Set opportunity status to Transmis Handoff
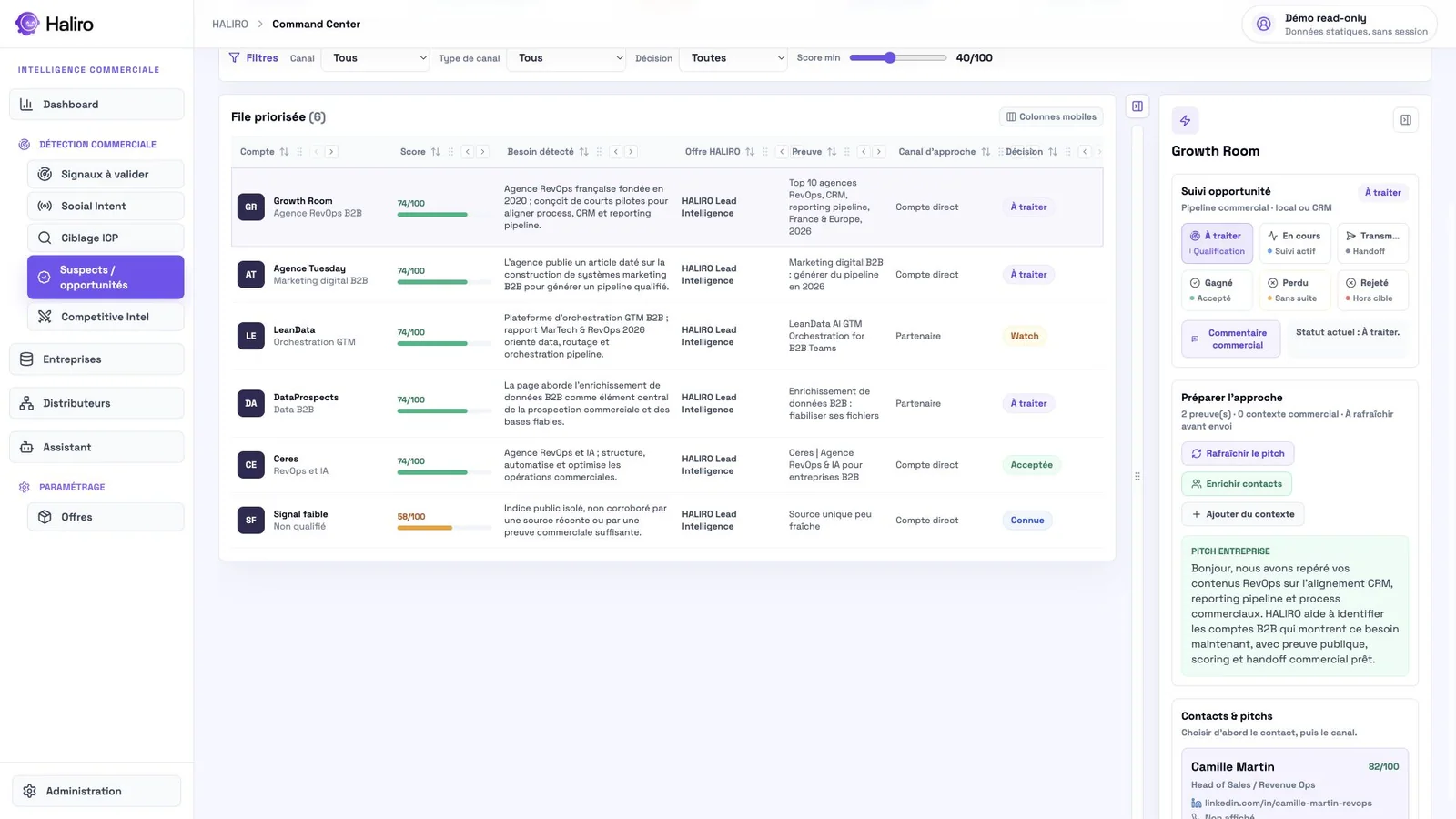Viewport: 1456px width, 819px height. (1373, 243)
